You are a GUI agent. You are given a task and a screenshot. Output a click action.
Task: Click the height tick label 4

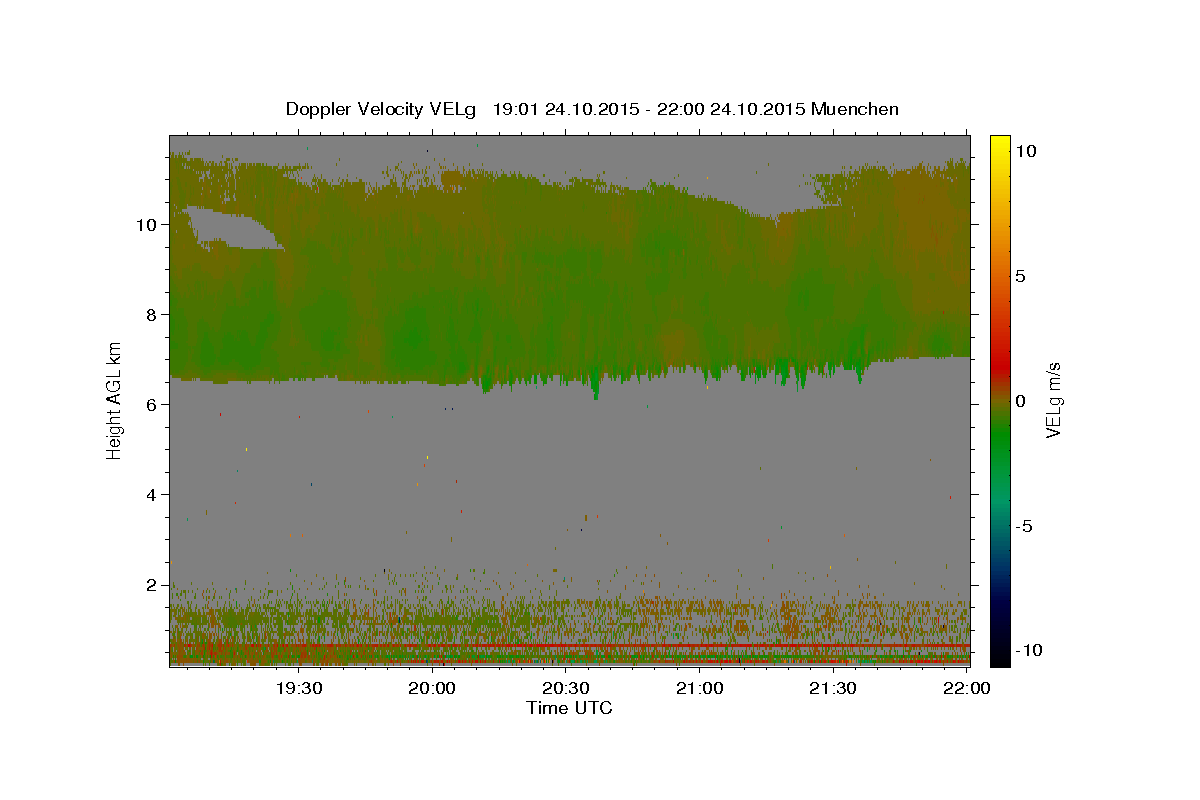[152, 495]
